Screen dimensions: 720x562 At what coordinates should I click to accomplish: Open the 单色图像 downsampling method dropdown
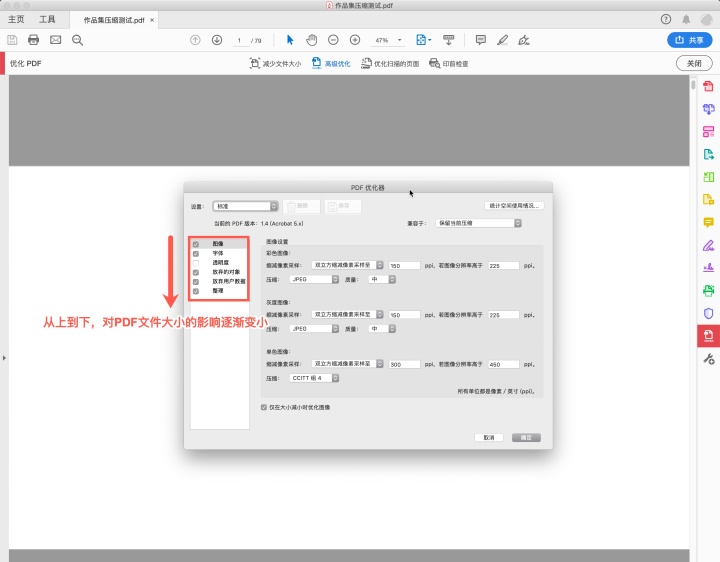pyautogui.click(x=347, y=364)
